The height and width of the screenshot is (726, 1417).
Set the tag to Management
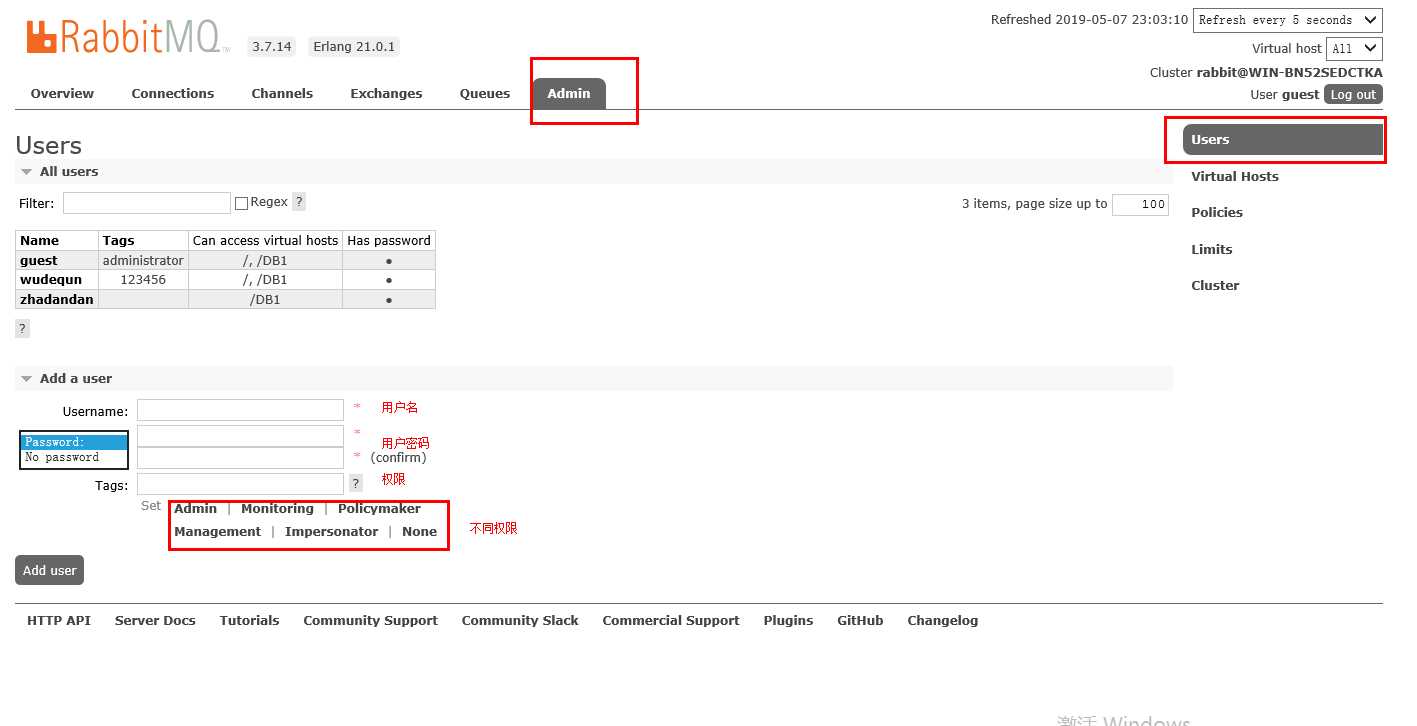(x=217, y=532)
